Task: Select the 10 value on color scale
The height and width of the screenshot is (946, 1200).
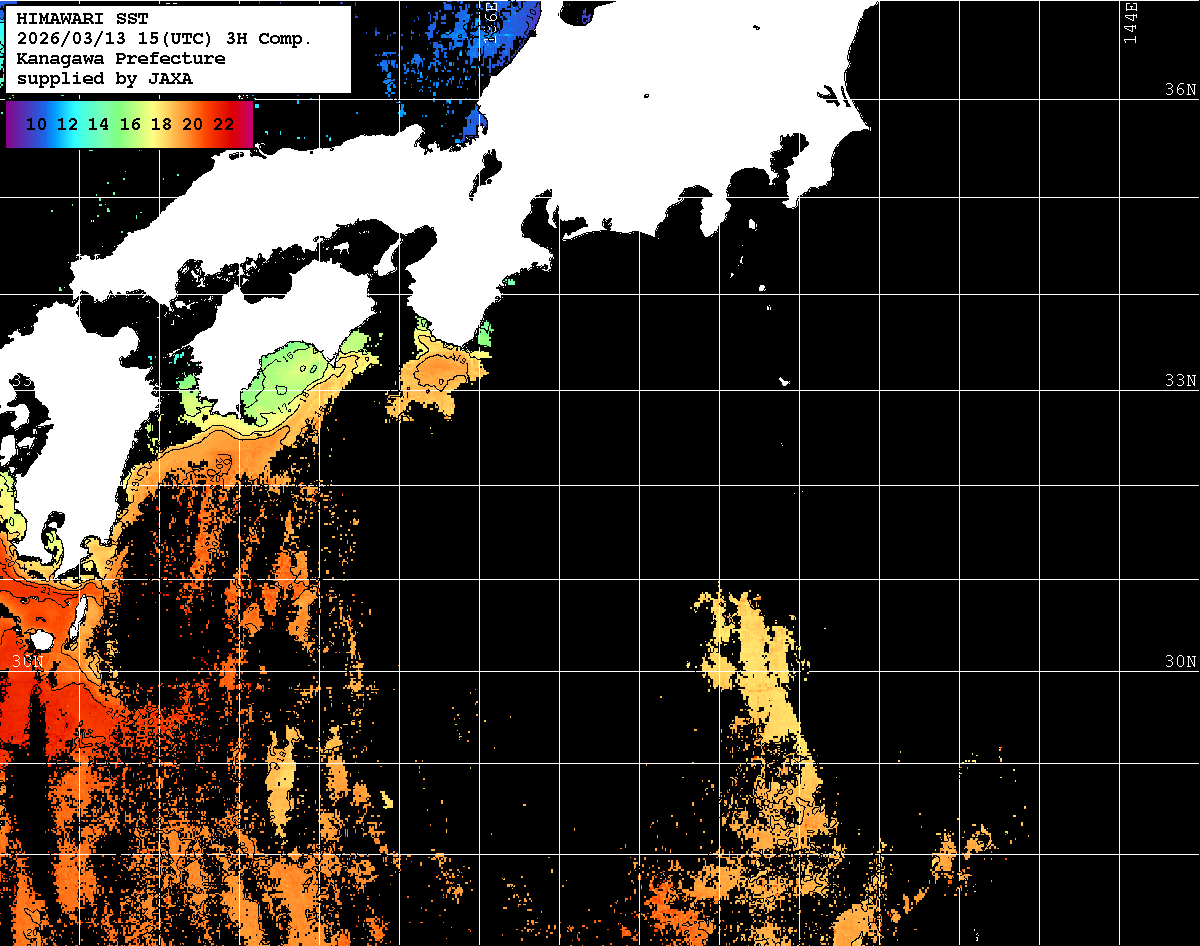Action: click(x=36, y=125)
